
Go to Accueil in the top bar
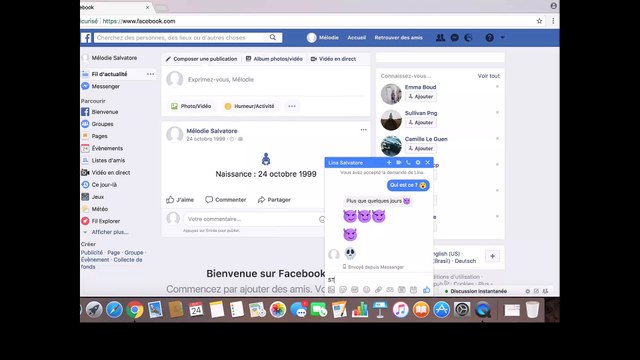click(357, 38)
